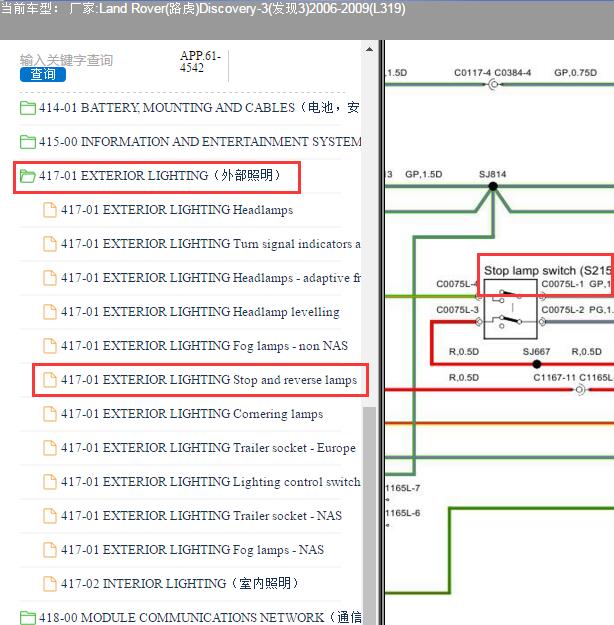Open Turn signal indicators diagram
614x625 pixels.
click(x=211, y=244)
